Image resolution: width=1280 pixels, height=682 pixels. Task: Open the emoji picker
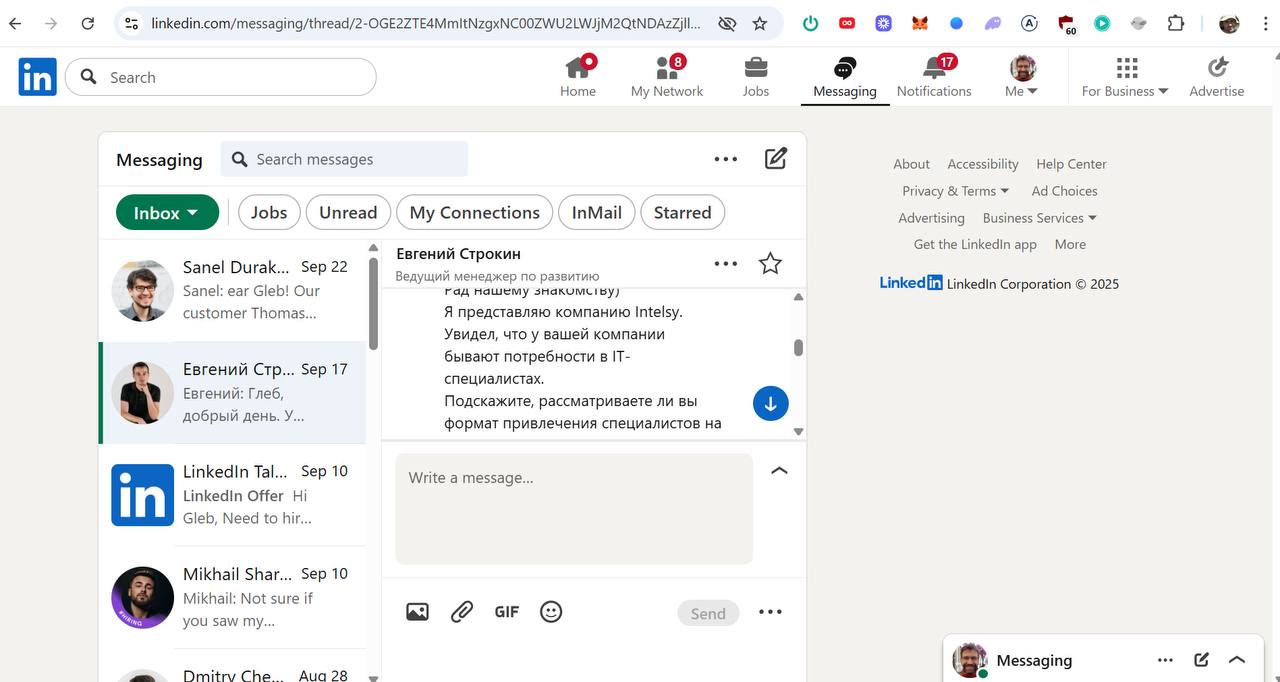click(x=551, y=612)
